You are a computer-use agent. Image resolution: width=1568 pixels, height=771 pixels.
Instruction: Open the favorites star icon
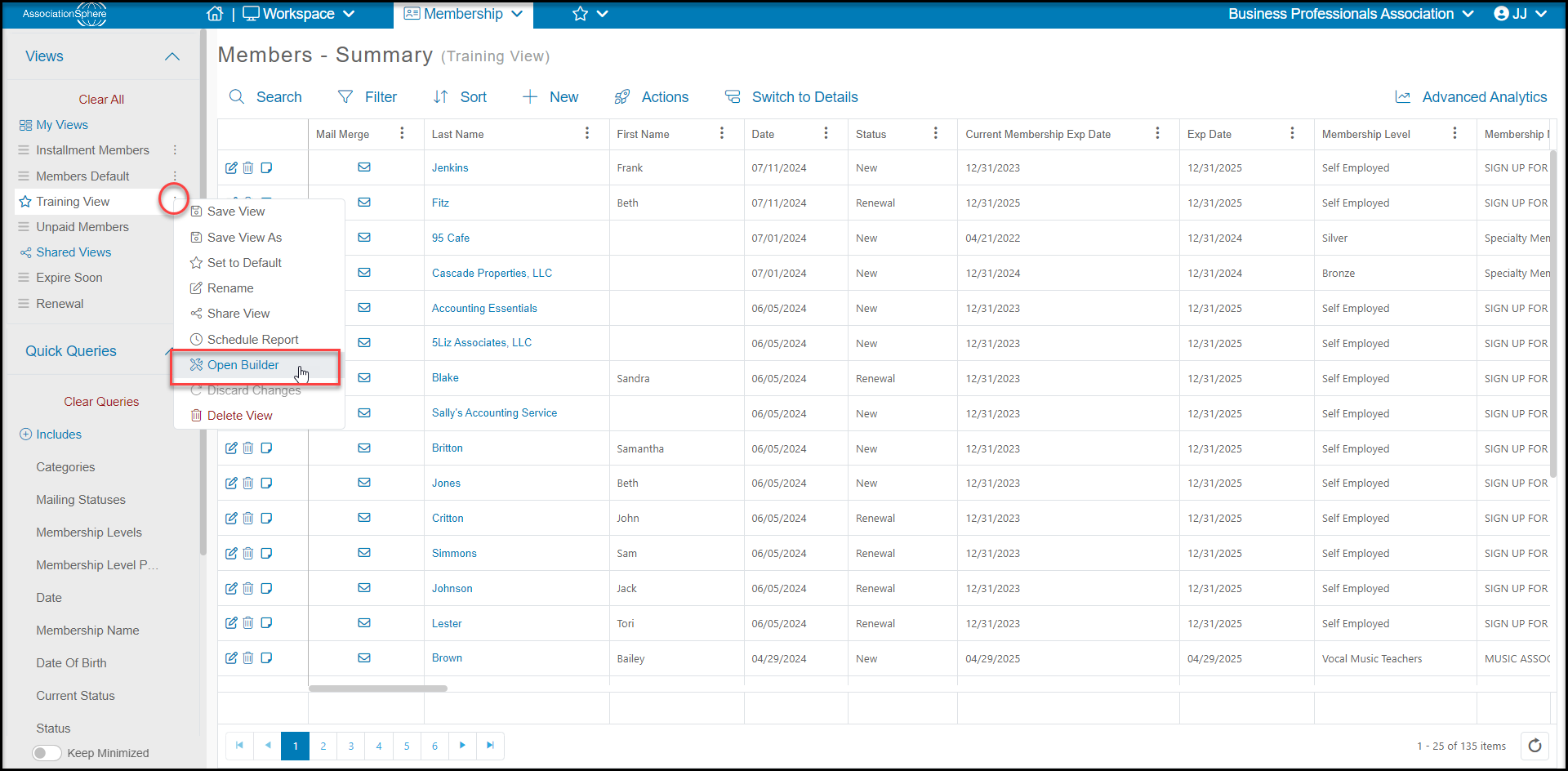coord(580,14)
